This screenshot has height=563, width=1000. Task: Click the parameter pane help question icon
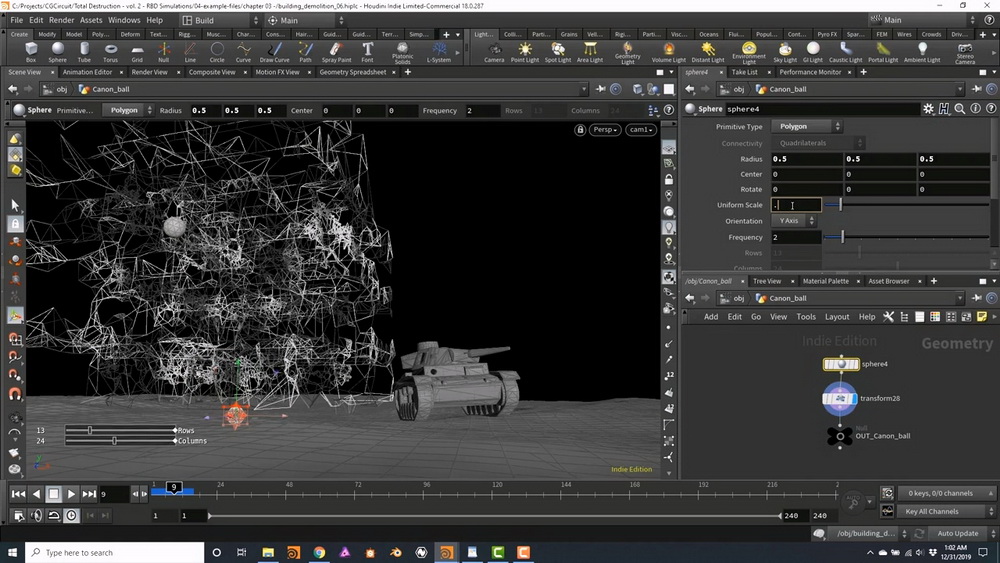point(990,109)
